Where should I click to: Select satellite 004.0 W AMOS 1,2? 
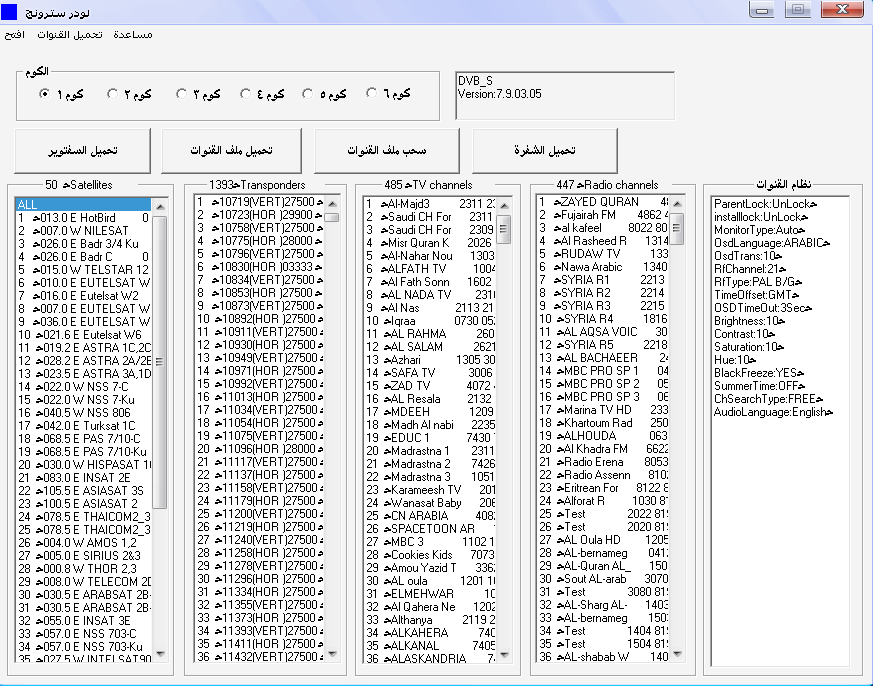coord(83,542)
